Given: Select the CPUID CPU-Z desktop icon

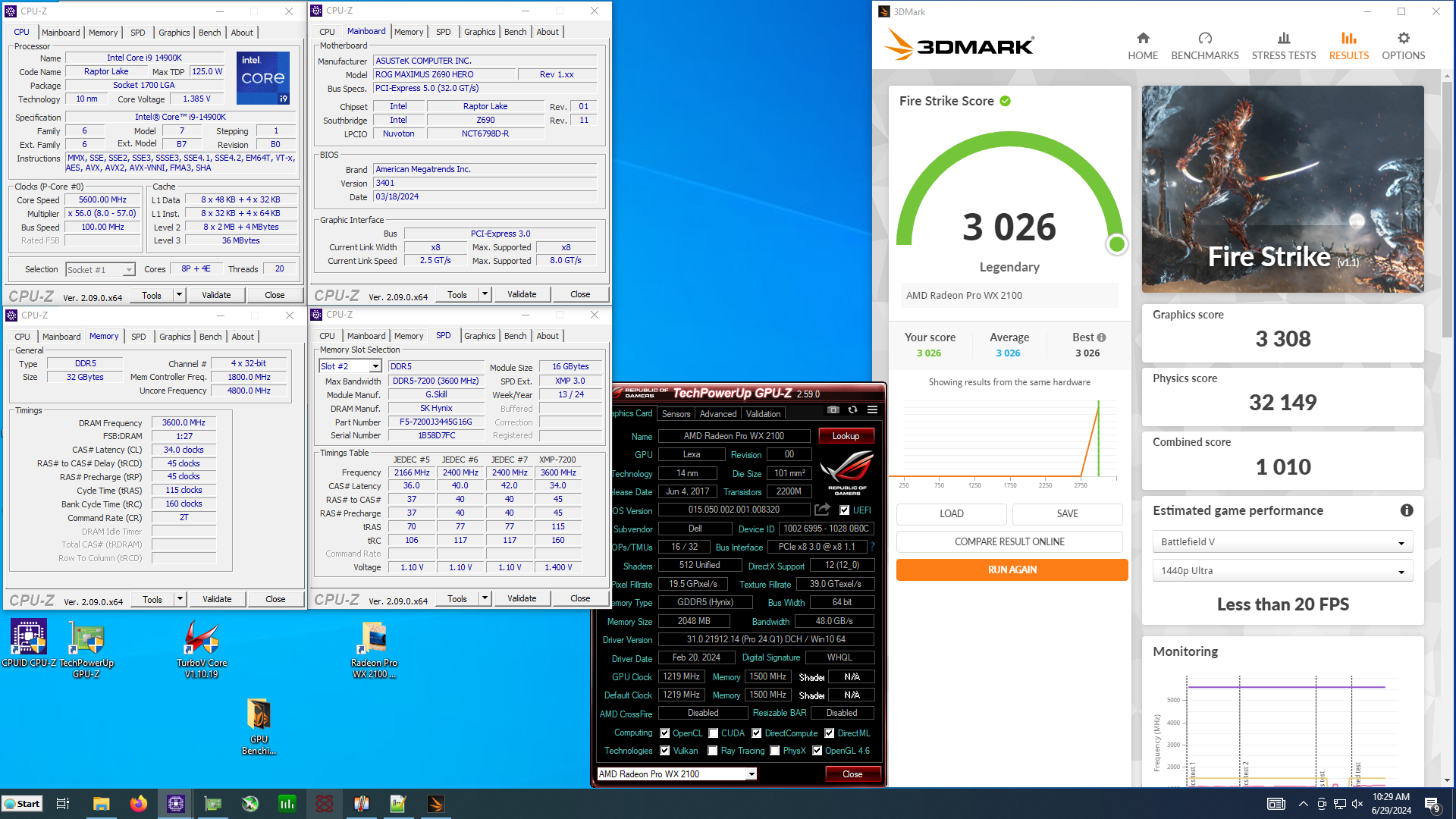Looking at the screenshot, I should [29, 643].
